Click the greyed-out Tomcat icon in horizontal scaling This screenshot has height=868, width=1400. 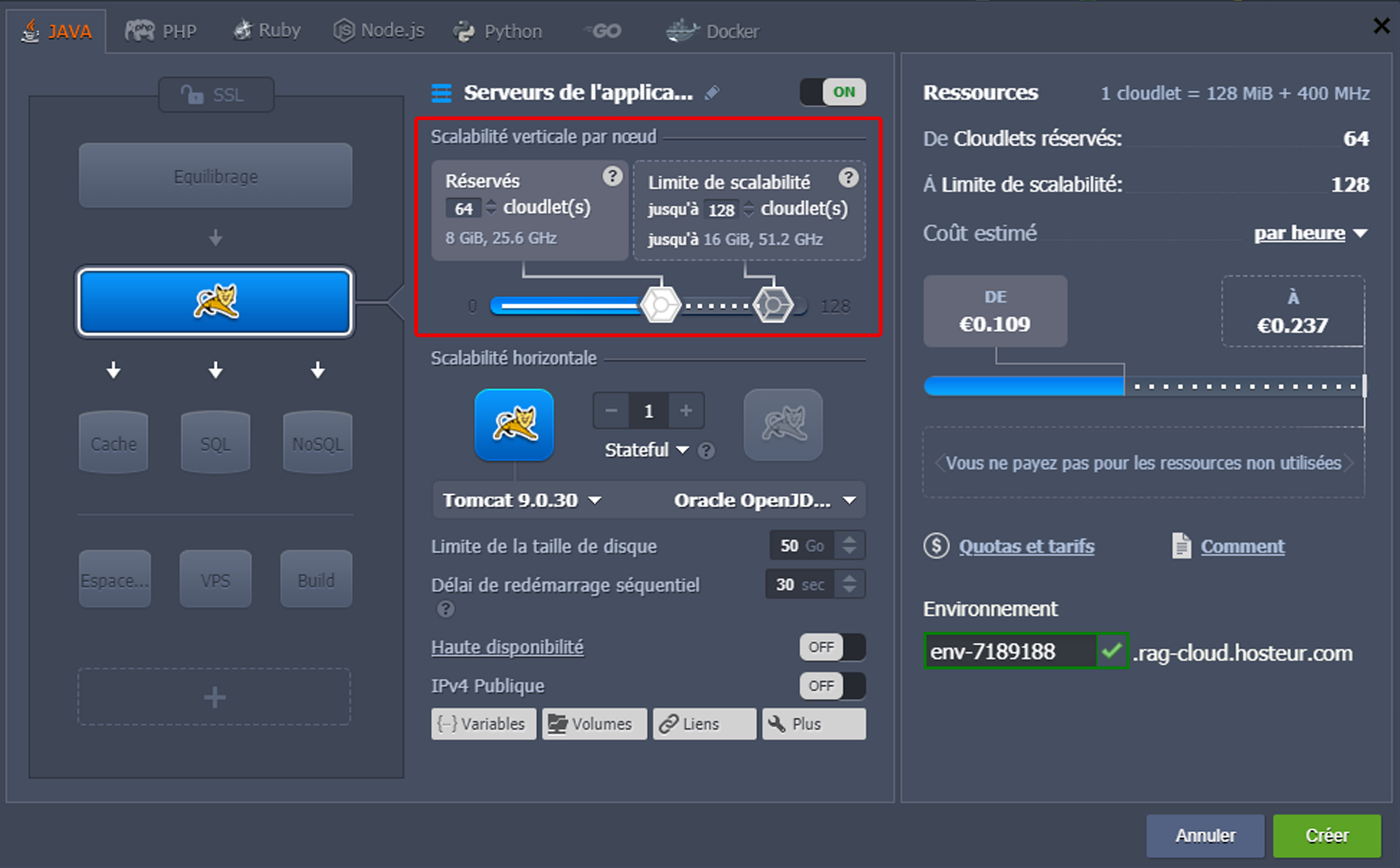point(782,424)
